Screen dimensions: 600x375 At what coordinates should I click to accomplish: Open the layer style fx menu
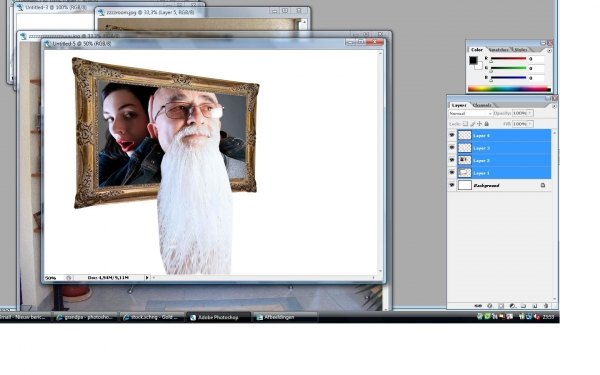tap(489, 306)
